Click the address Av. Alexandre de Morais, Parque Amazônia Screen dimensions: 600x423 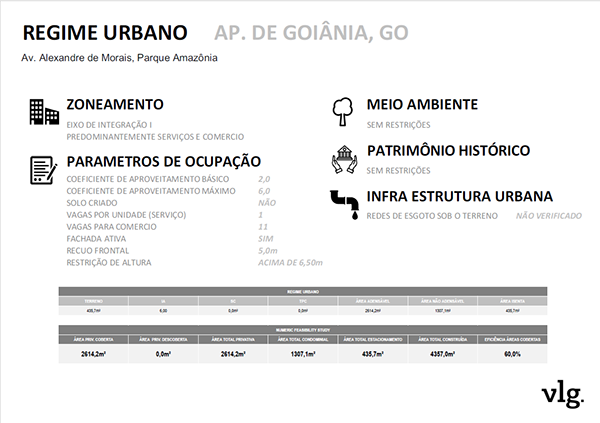[x=119, y=58]
